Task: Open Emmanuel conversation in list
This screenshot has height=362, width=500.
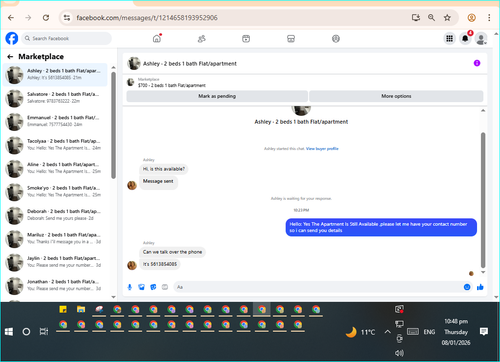Action: tap(55, 121)
